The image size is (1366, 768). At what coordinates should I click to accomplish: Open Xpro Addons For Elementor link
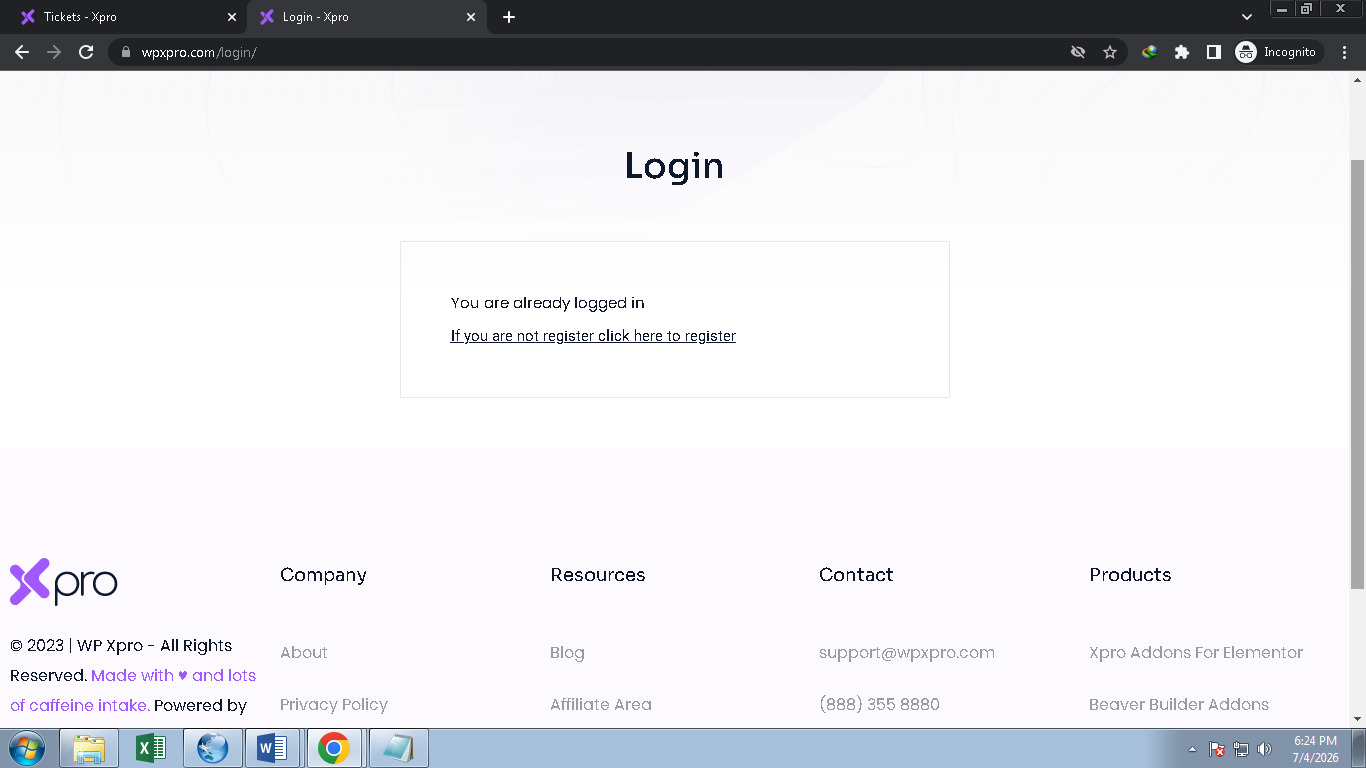pyautogui.click(x=1196, y=652)
